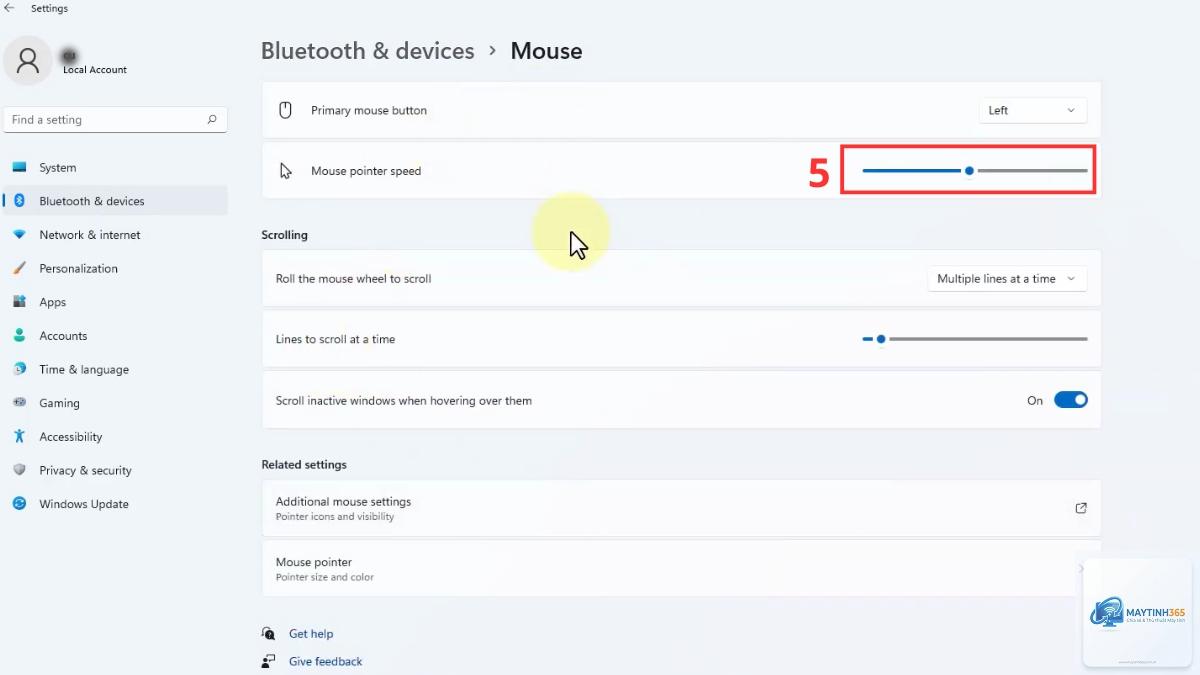Click the Accounts person icon in sidebar
The height and width of the screenshot is (675, 1200).
pyautogui.click(x=19, y=336)
